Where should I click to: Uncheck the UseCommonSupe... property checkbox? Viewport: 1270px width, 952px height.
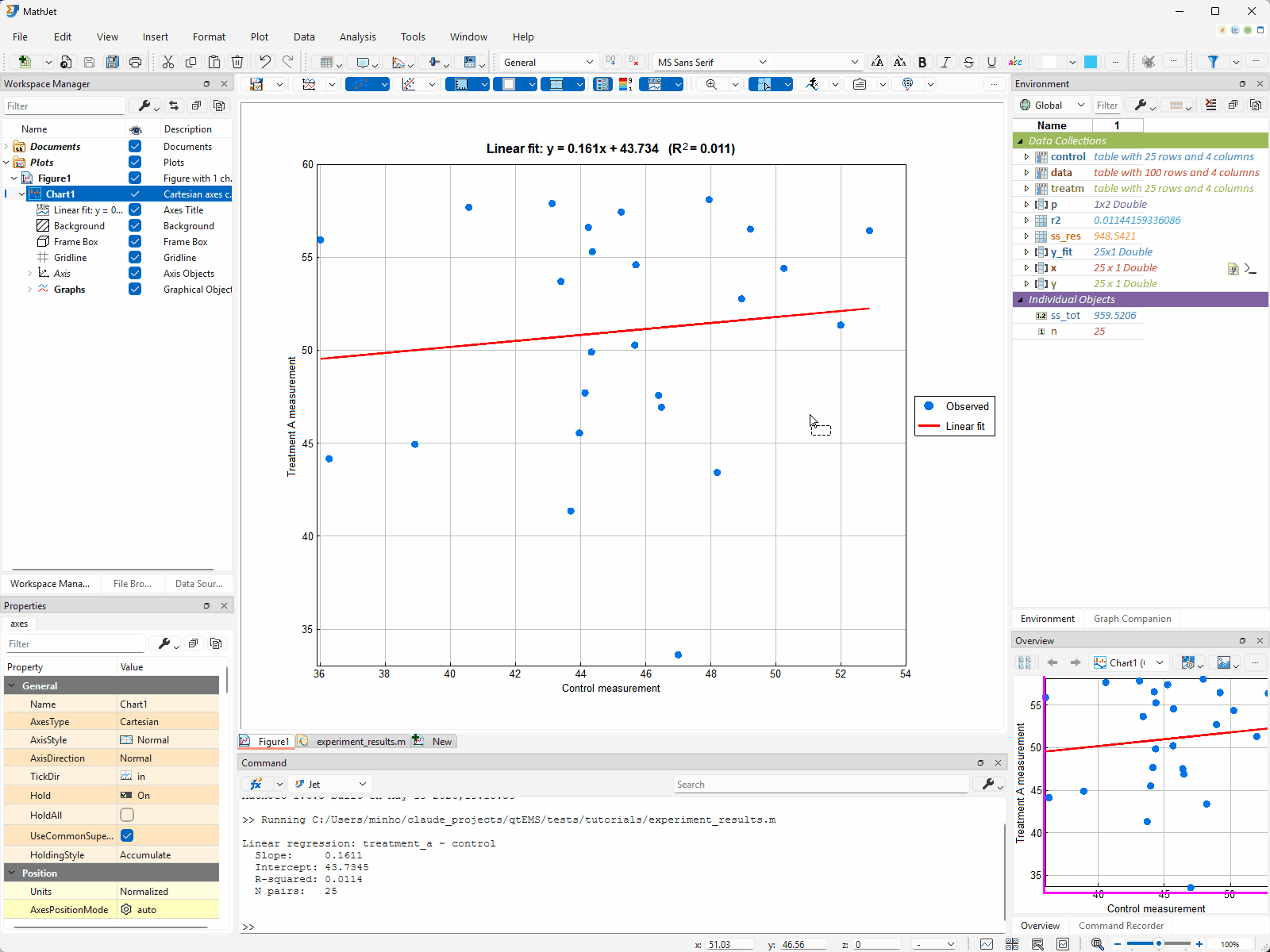127,835
